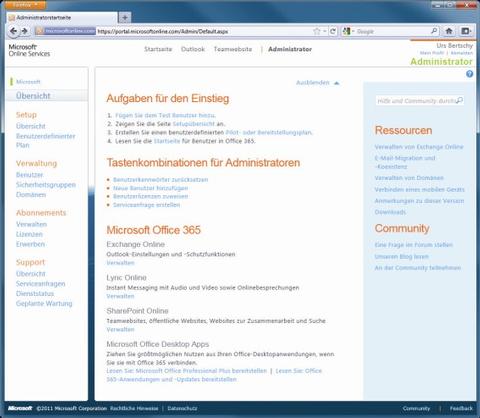Image resolution: width=480 pixels, height=418 pixels.
Task: Open Datenschutz in the footer
Action: click(x=182, y=408)
